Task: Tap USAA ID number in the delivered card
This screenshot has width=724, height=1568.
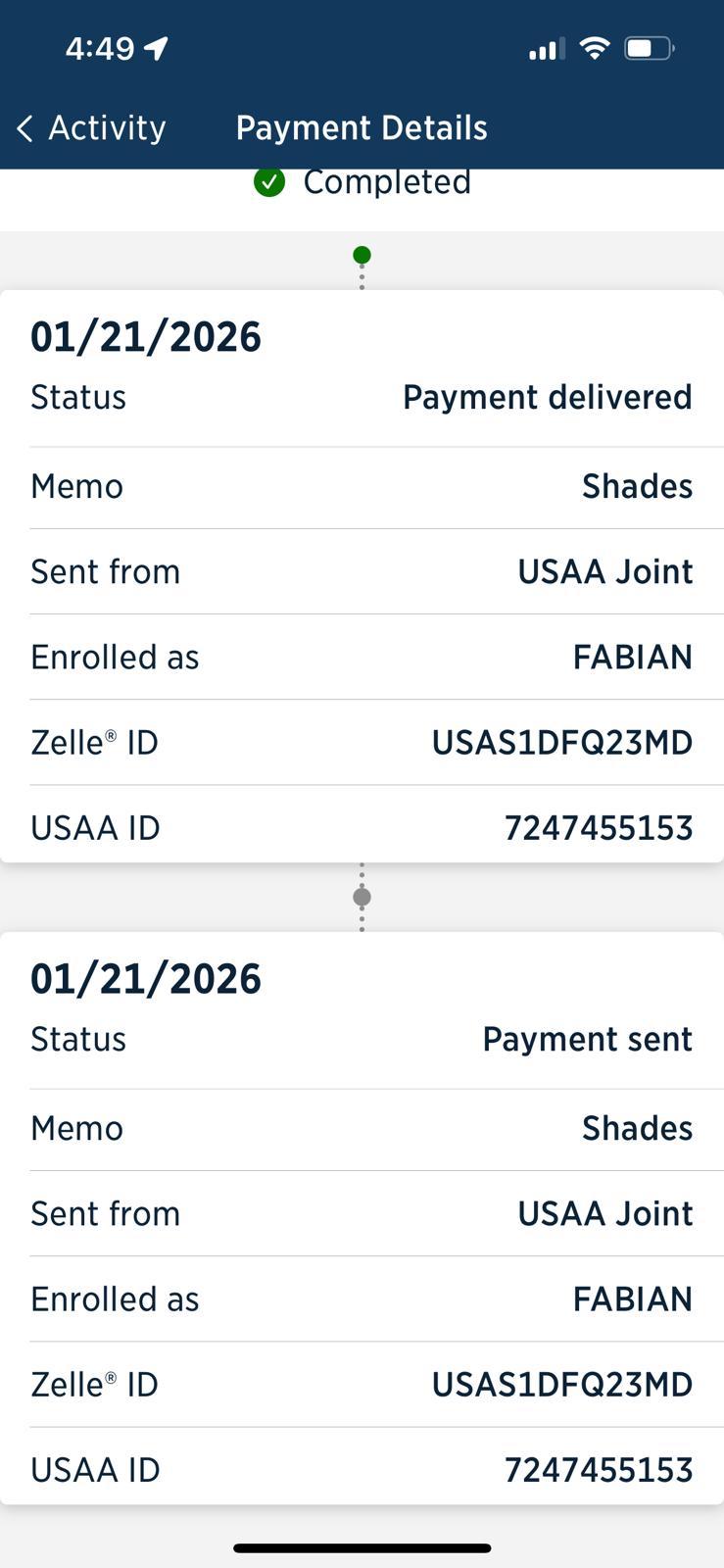Action: [598, 829]
